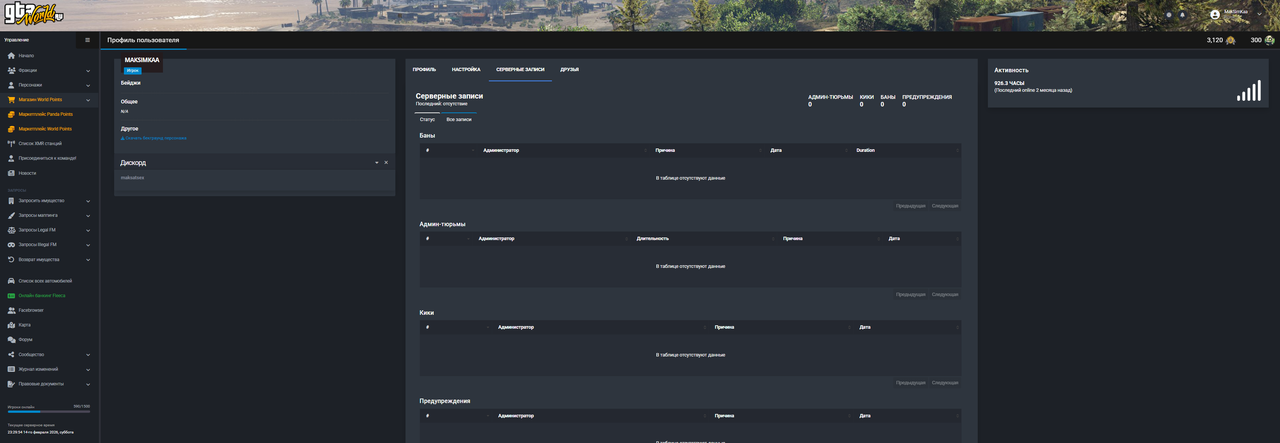Click Журнал изменений icon

11,369
